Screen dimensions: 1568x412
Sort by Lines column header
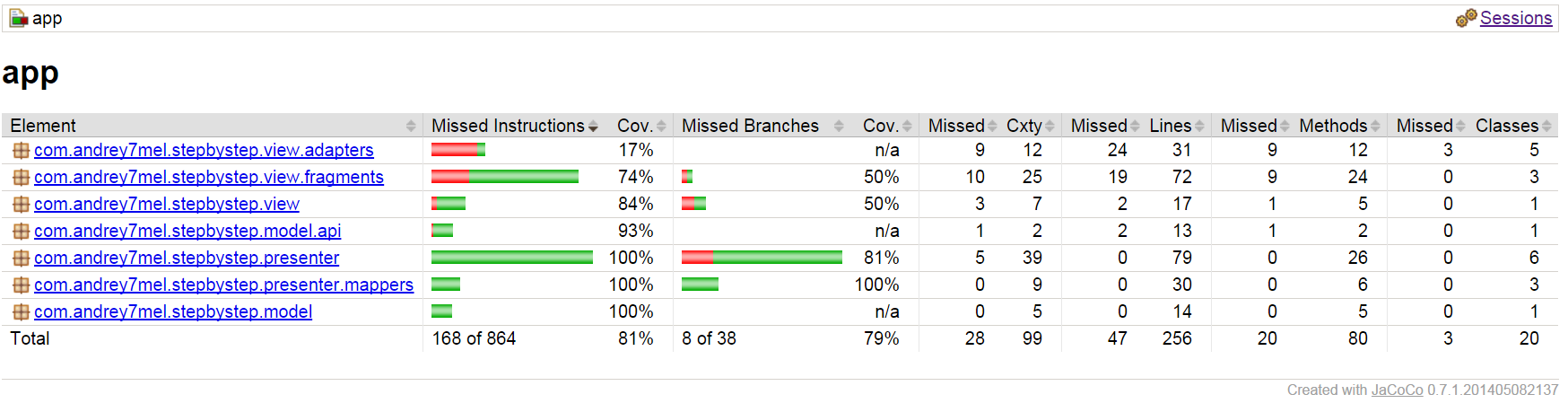pyautogui.click(x=1171, y=126)
